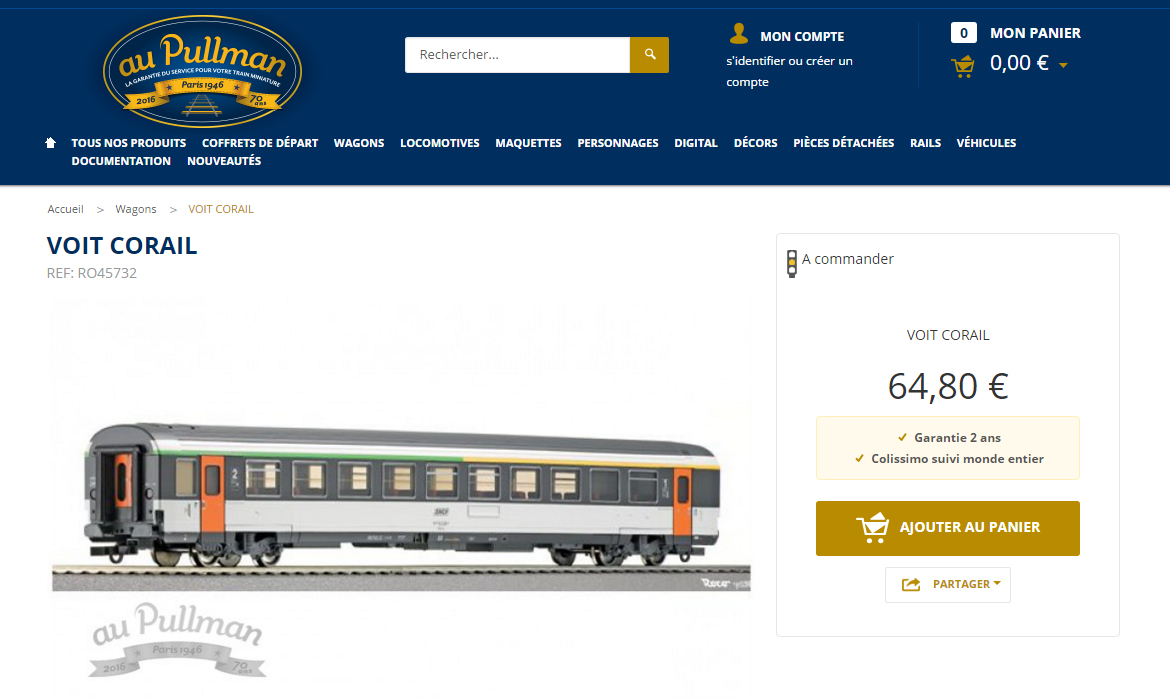Click the share arrow icon
This screenshot has width=1170, height=700.
pos(911,584)
